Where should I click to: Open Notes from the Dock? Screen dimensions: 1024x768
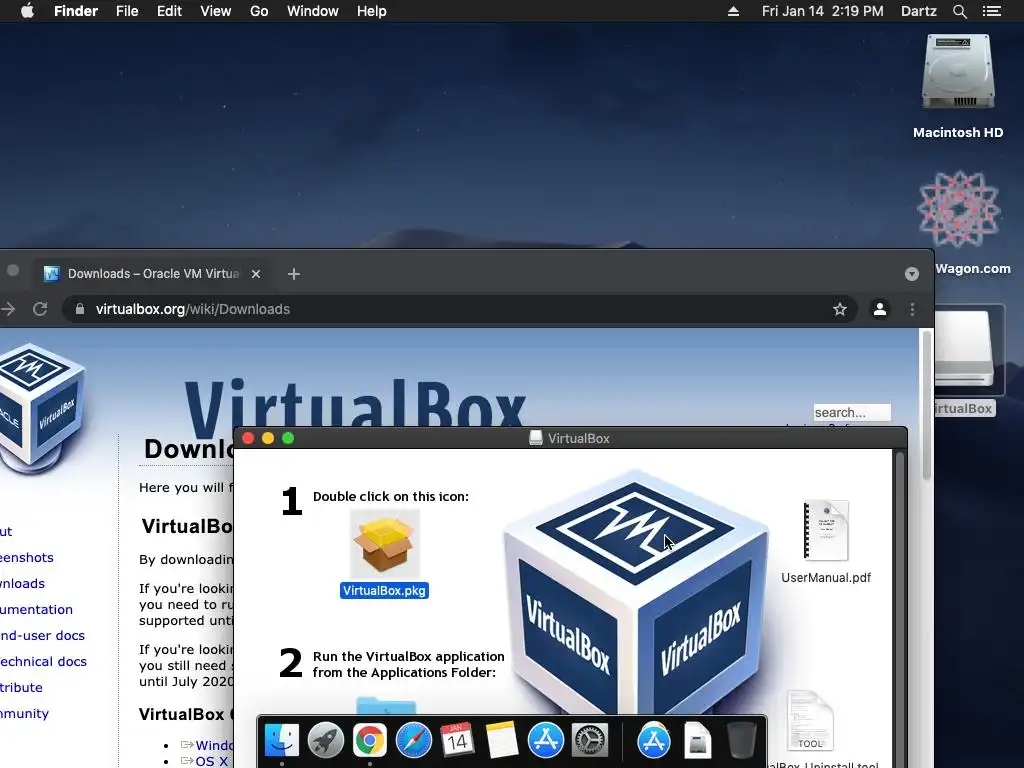point(502,741)
